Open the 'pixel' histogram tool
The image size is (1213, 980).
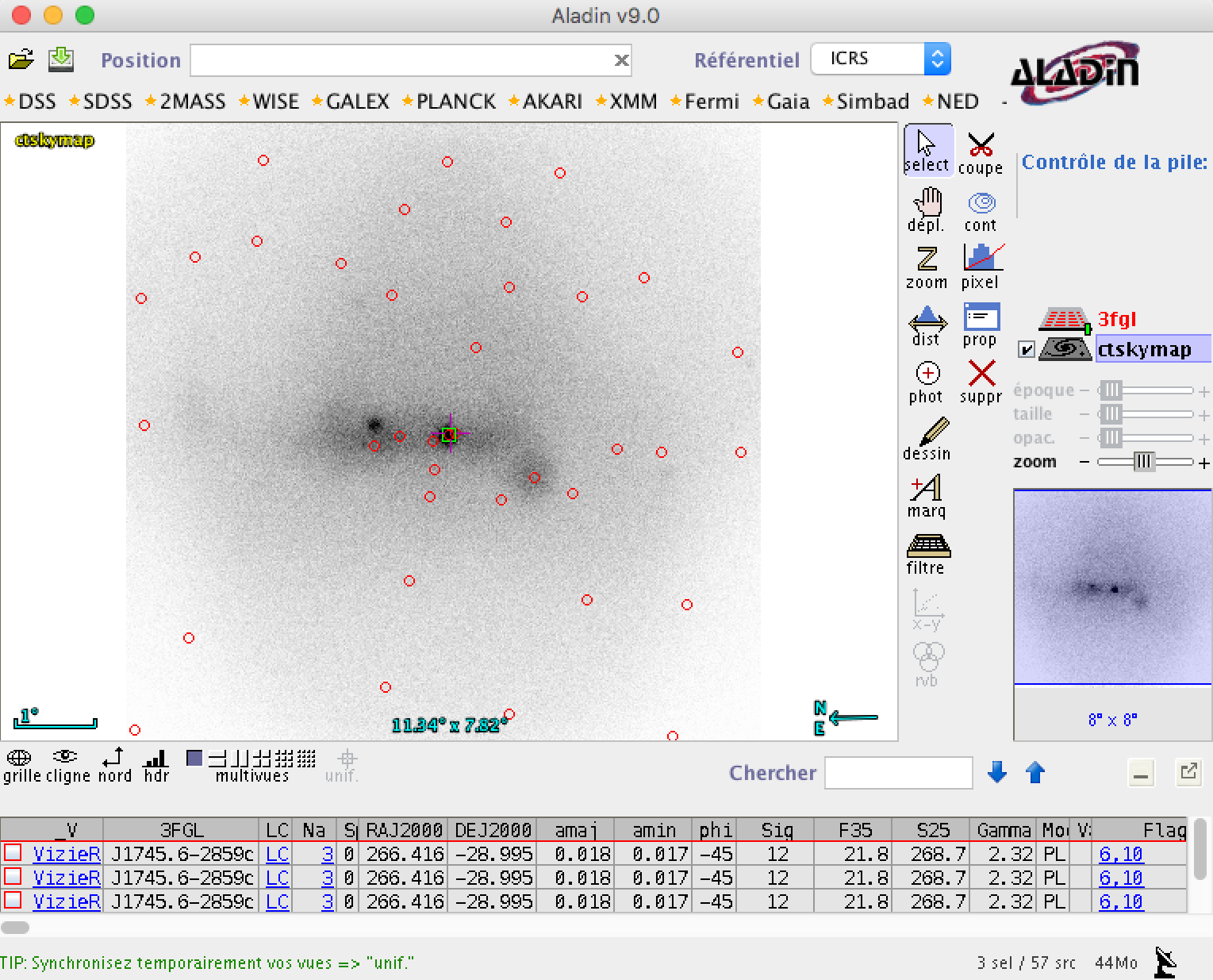click(981, 268)
